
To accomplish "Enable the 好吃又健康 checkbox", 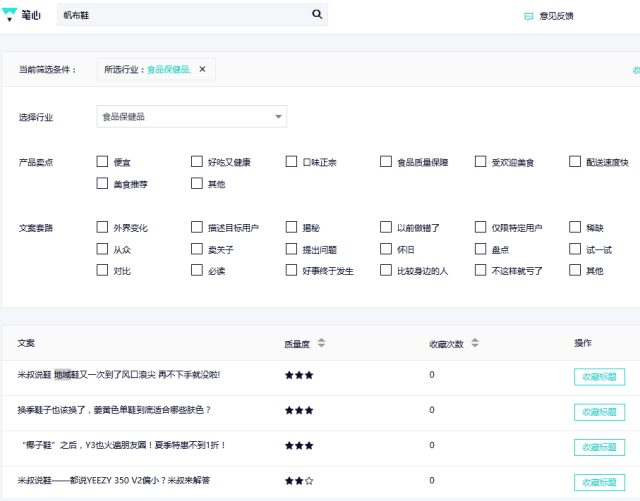I will pos(197,161).
